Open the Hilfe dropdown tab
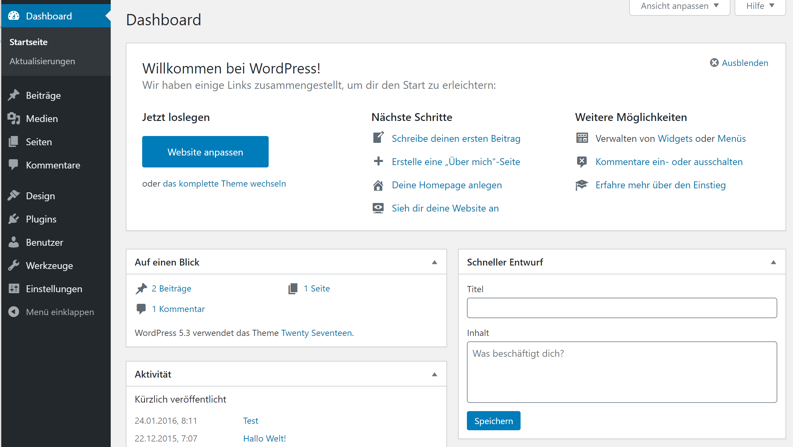The image size is (793, 447). coord(760,7)
